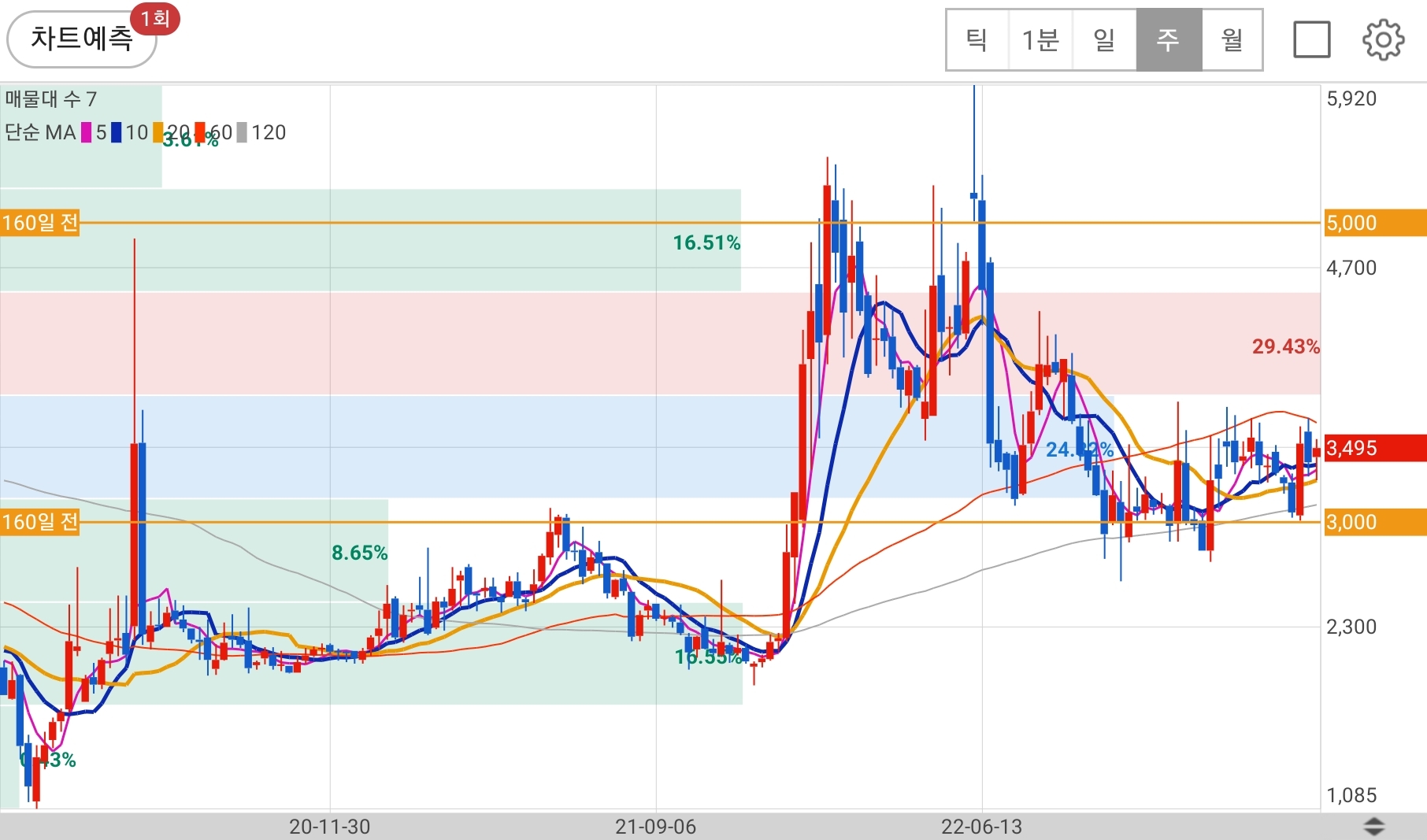Click the 매물대 수 7 indicator label

coord(50,99)
